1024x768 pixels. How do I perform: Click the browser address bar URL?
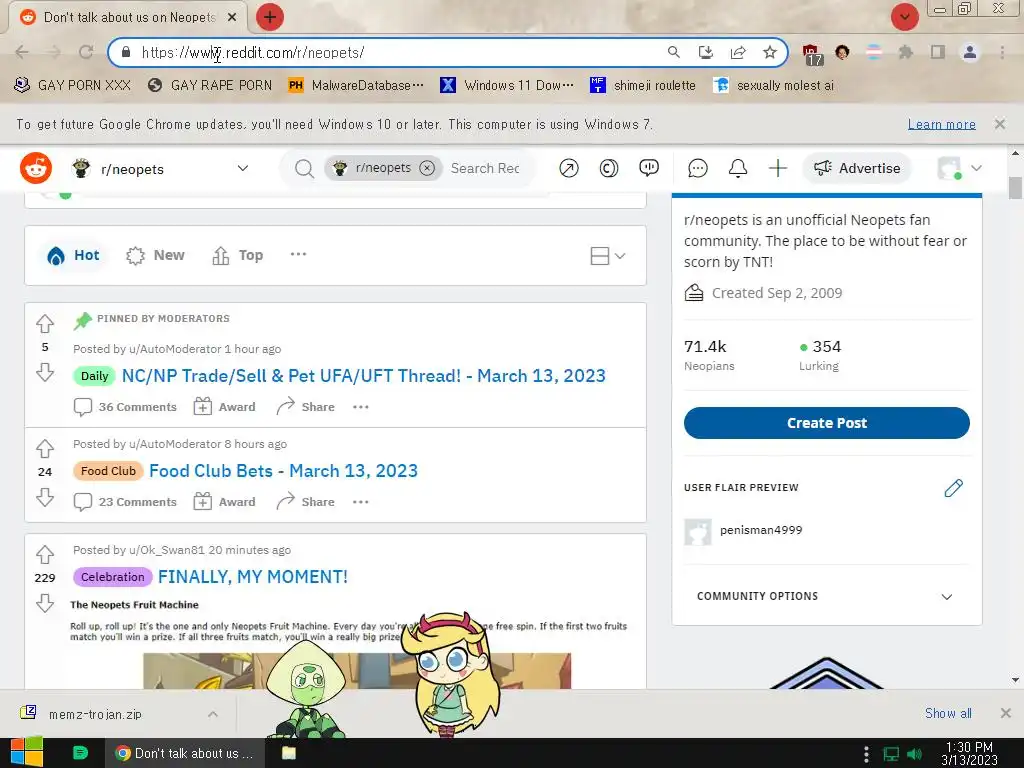(253, 52)
